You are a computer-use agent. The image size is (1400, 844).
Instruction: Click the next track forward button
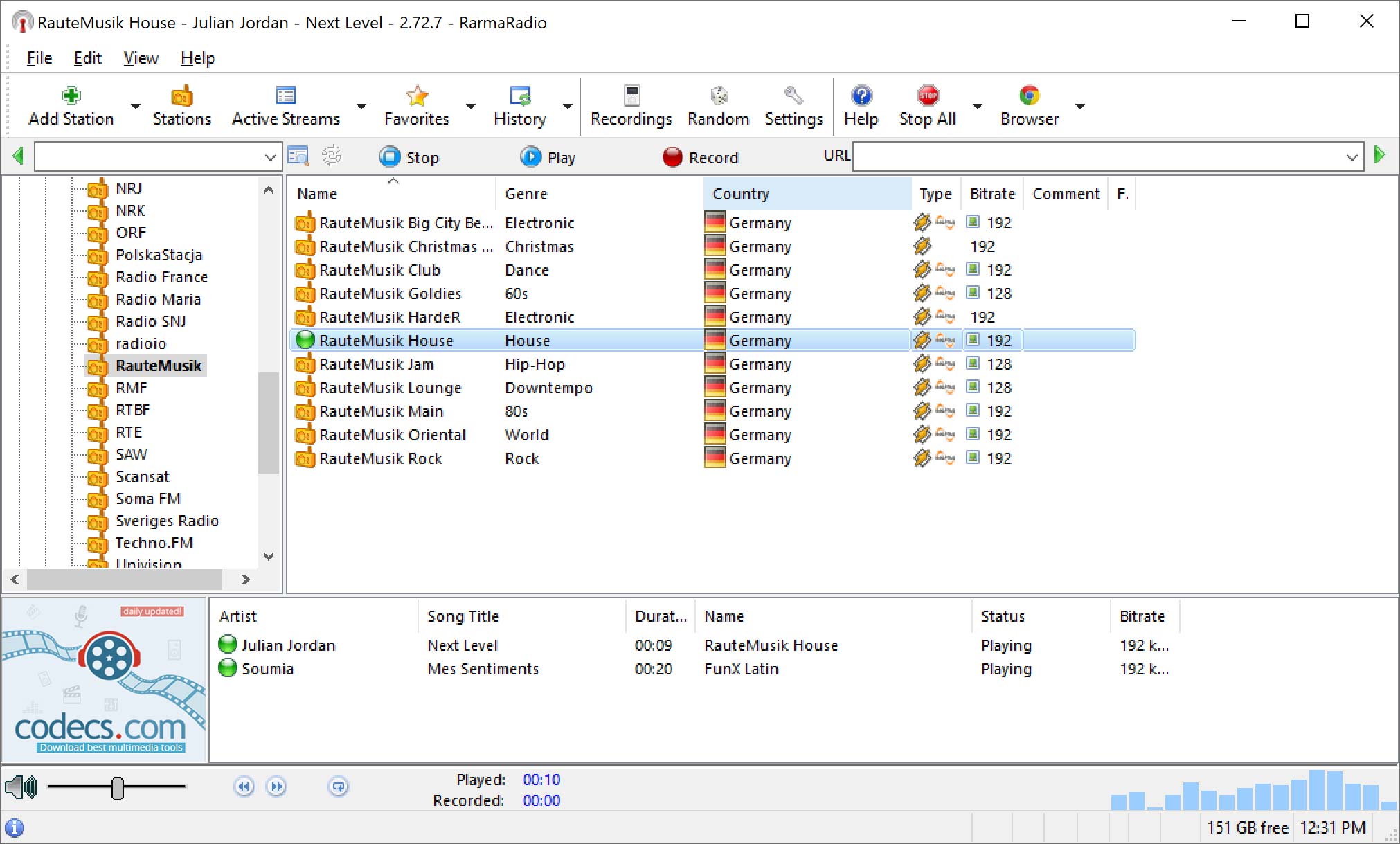276,787
